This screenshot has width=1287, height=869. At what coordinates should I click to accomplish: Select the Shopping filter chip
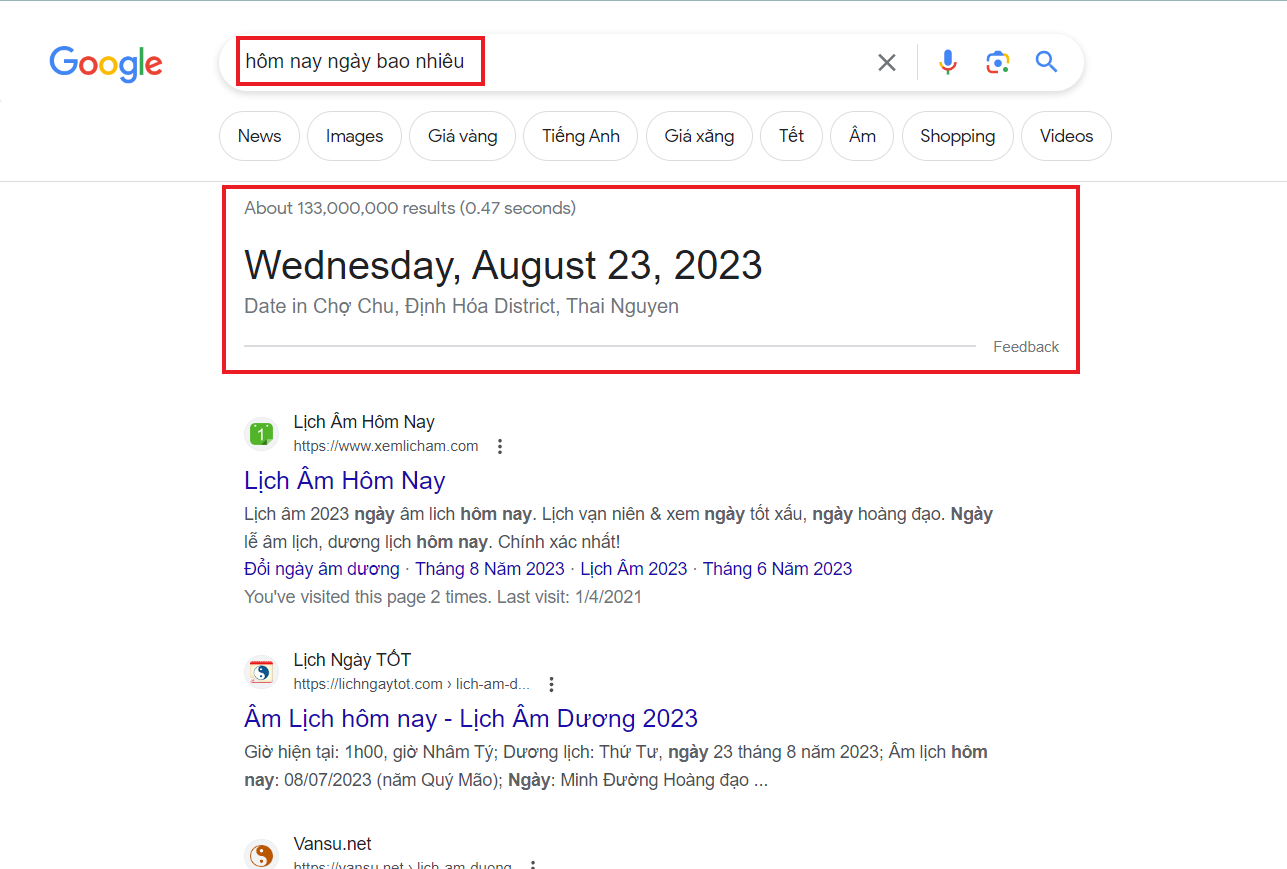957,136
